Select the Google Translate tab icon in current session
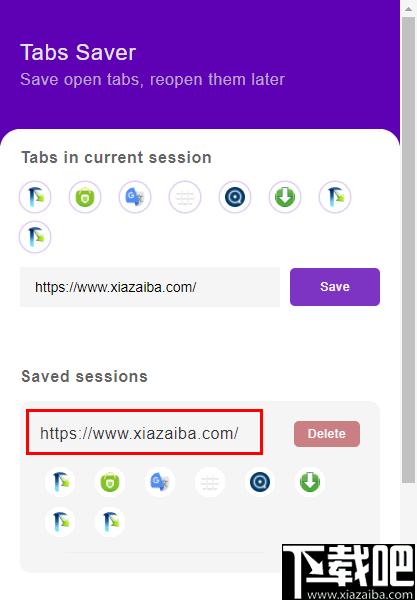The height and width of the screenshot is (600, 417). point(135,197)
